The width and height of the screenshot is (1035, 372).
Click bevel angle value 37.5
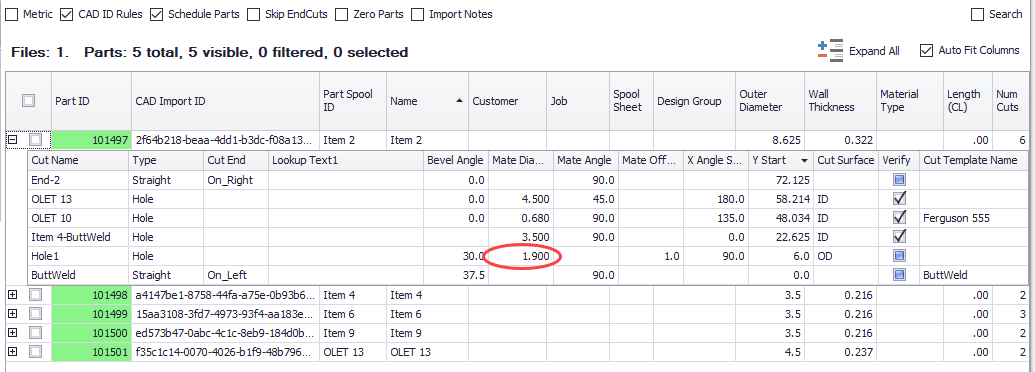pos(455,275)
